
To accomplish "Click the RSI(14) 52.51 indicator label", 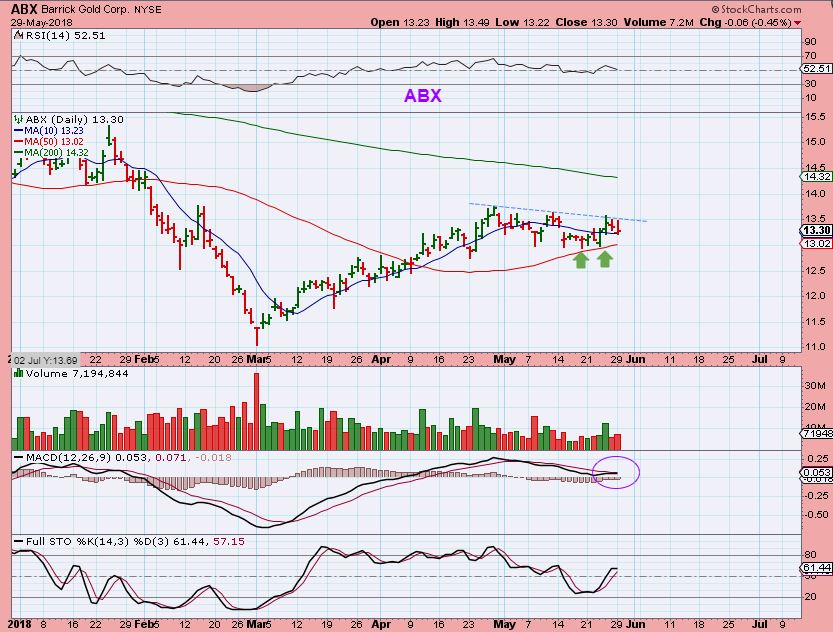I will (x=64, y=36).
